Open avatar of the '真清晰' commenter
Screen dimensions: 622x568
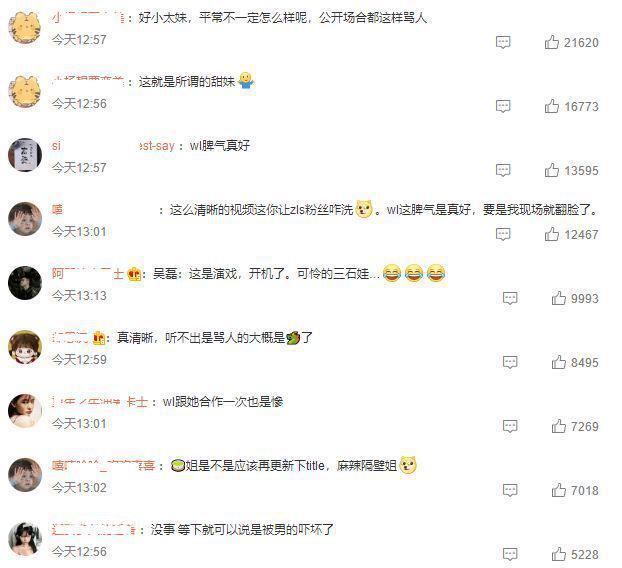[25, 347]
